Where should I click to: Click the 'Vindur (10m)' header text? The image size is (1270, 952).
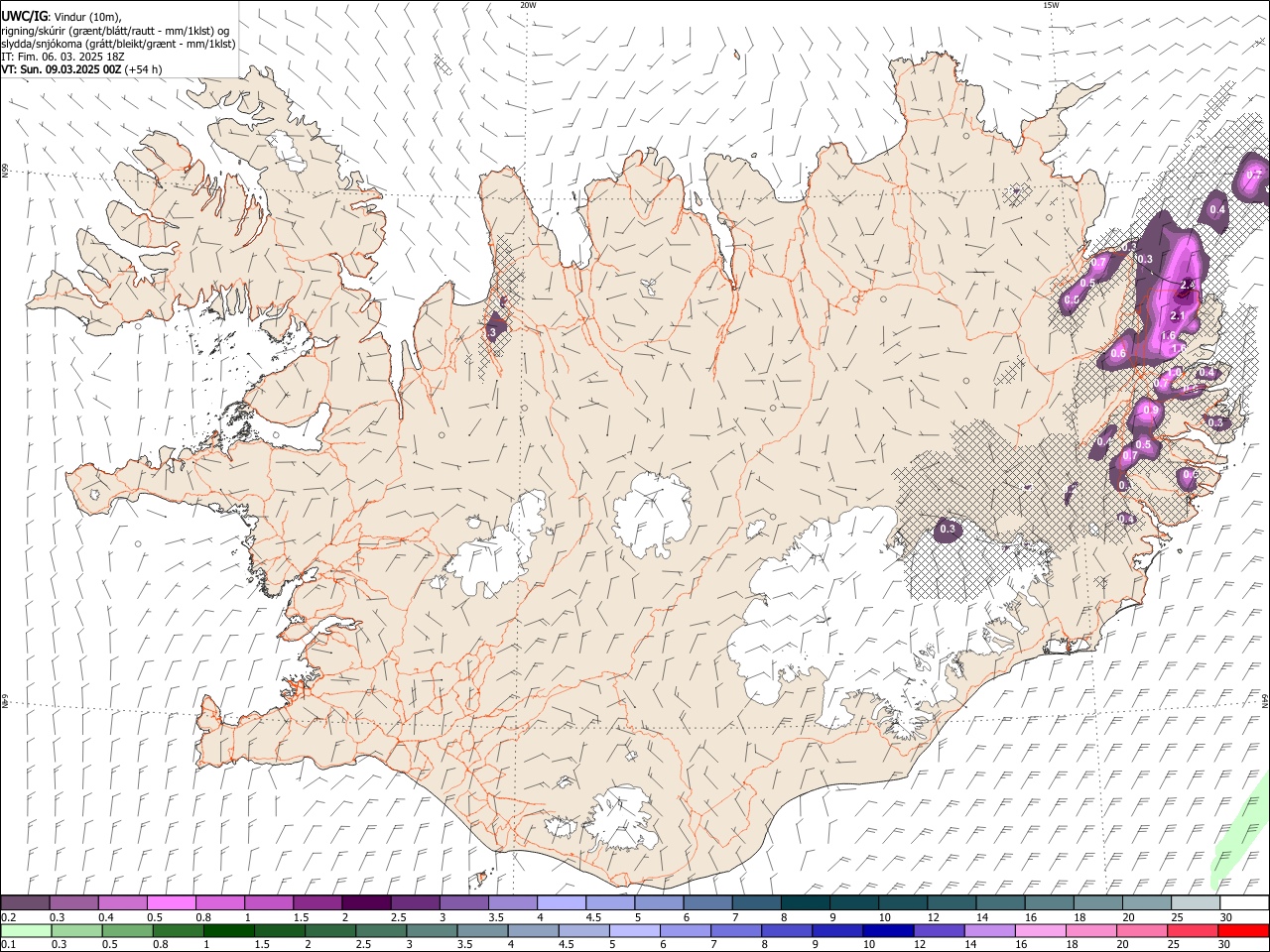tap(87, 17)
